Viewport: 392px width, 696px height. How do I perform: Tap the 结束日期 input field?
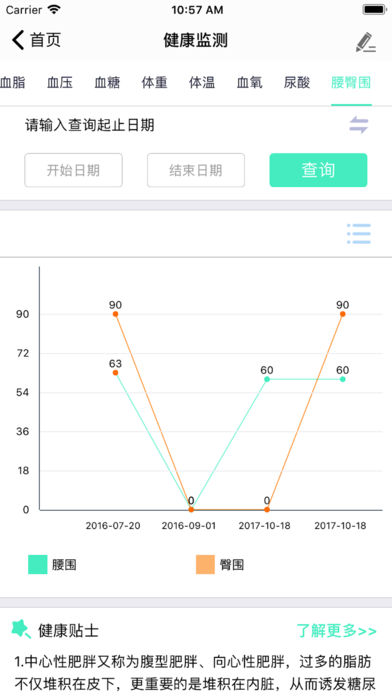click(196, 170)
